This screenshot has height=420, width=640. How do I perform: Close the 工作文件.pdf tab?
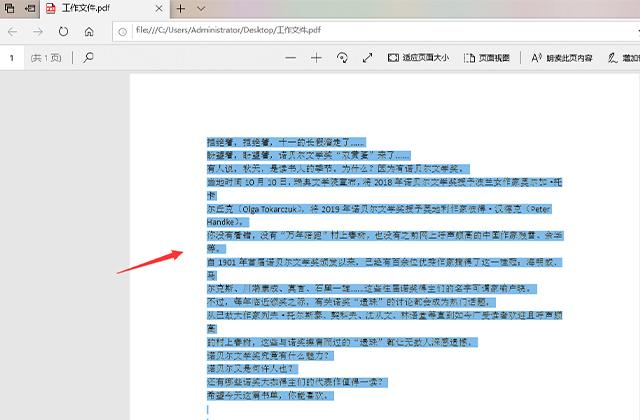pyautogui.click(x=160, y=8)
